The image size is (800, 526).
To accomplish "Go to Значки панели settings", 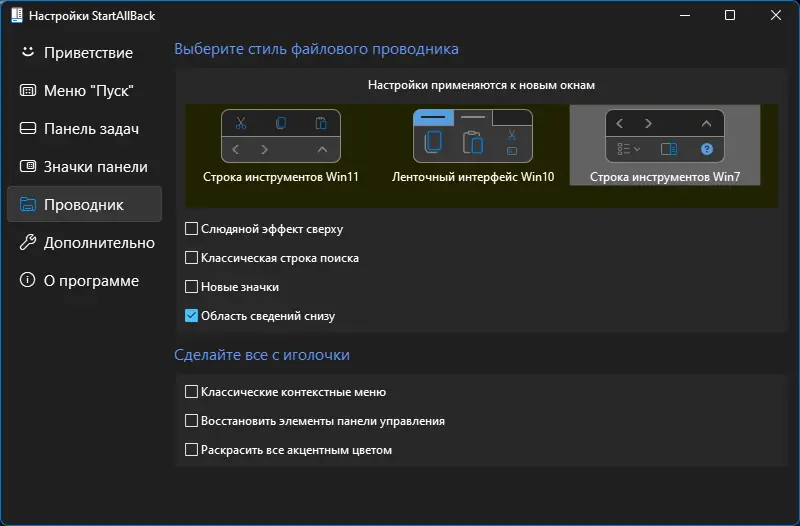I will pyautogui.click(x=84, y=167).
